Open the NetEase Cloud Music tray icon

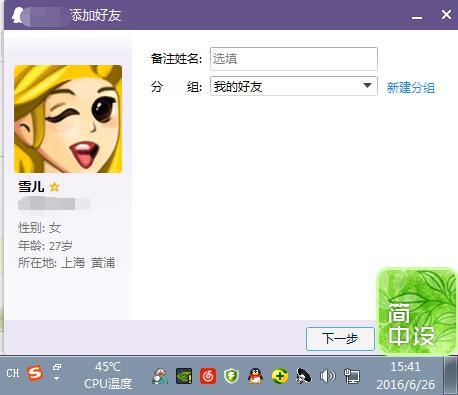click(208, 376)
